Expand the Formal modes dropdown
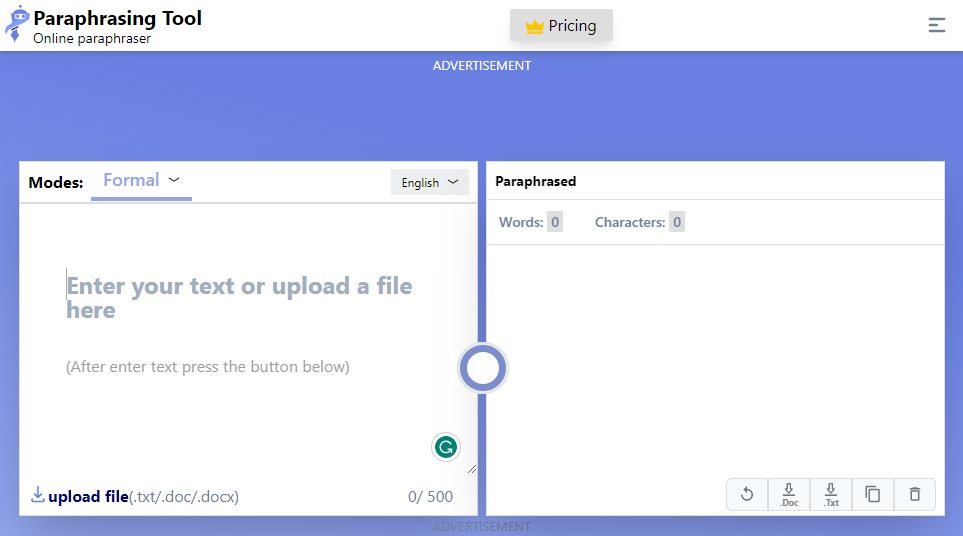This screenshot has width=963, height=536. [x=141, y=181]
